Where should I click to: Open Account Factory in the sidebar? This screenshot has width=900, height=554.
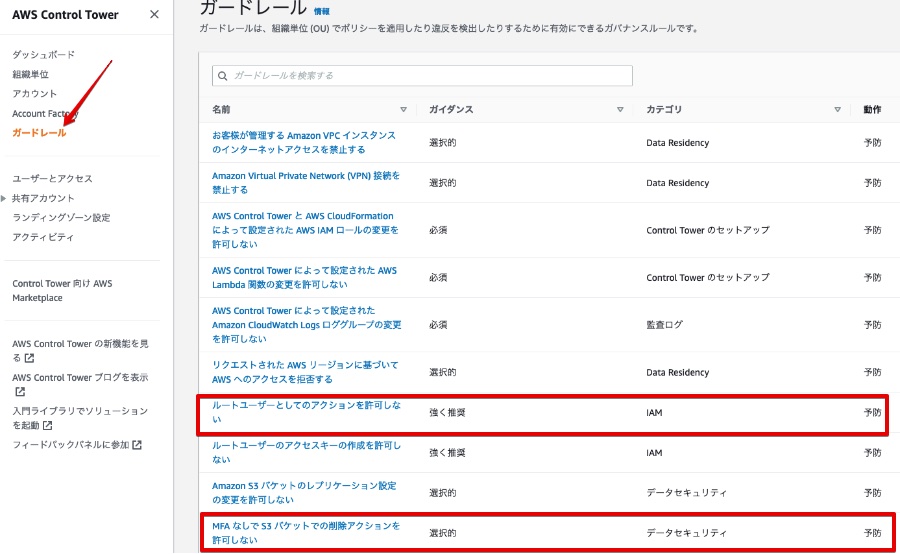45,114
